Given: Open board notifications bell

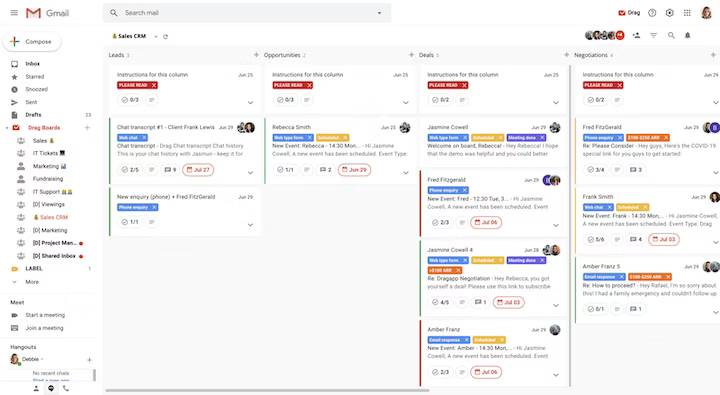Looking at the screenshot, I should 687,35.
